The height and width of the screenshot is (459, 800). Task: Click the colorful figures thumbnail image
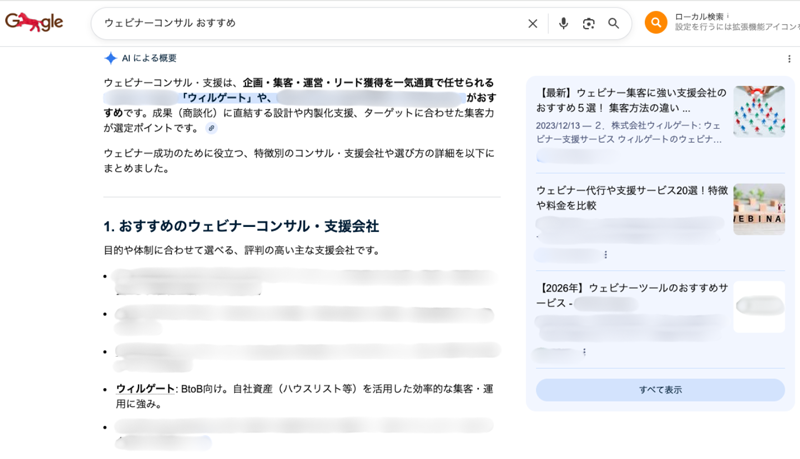click(x=758, y=111)
